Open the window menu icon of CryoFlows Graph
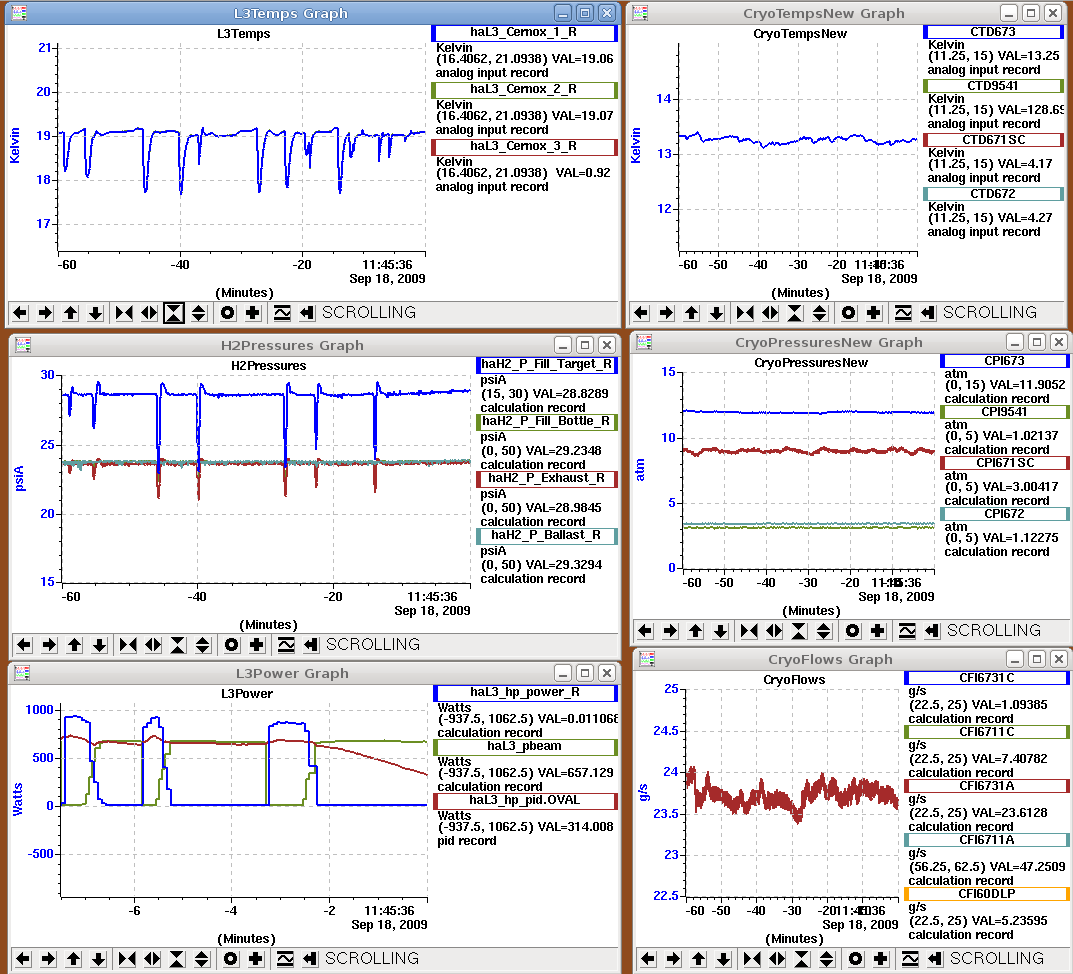Viewport: 1073px width, 974px height. pyautogui.click(x=647, y=658)
